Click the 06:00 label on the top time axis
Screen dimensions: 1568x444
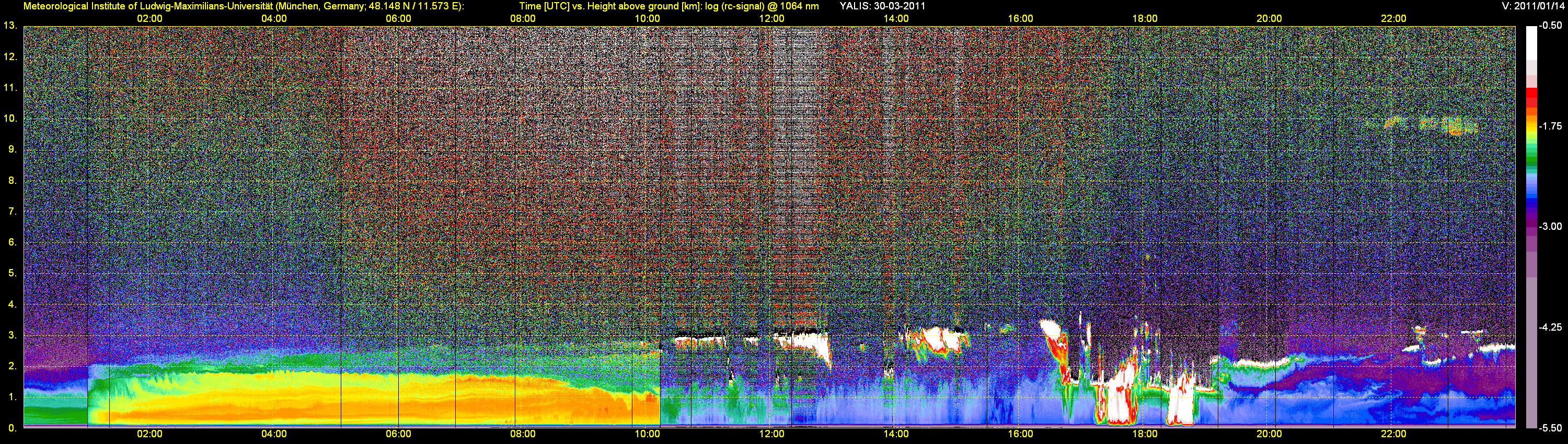pos(398,19)
